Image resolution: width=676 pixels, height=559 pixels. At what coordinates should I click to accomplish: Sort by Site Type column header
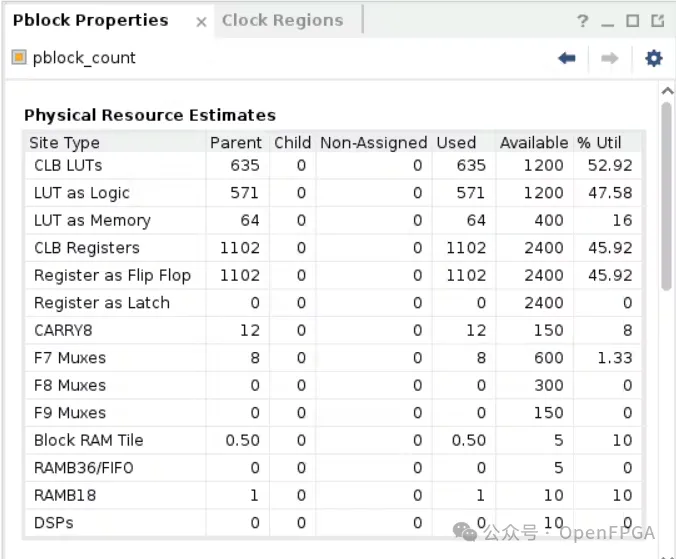pyautogui.click(x=64, y=143)
